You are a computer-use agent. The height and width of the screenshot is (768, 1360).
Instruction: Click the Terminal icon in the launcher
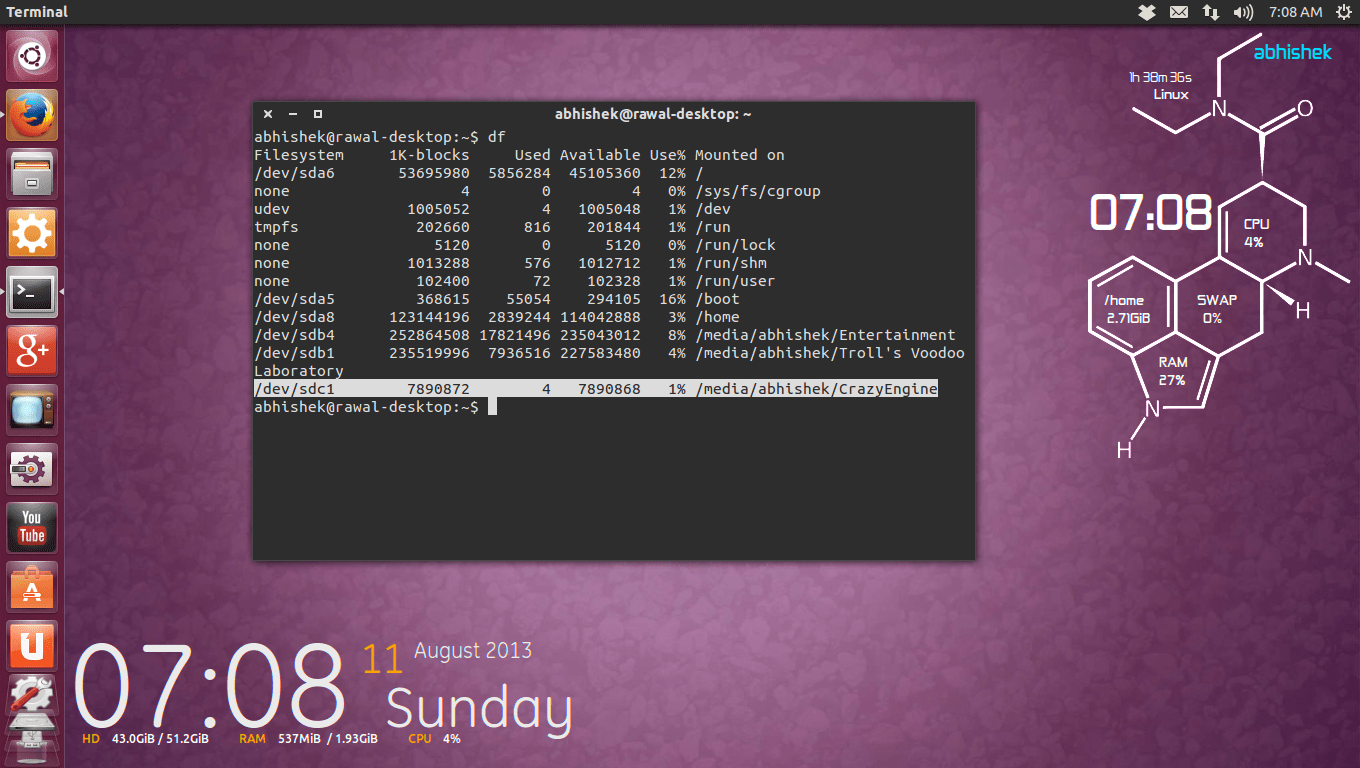32,292
